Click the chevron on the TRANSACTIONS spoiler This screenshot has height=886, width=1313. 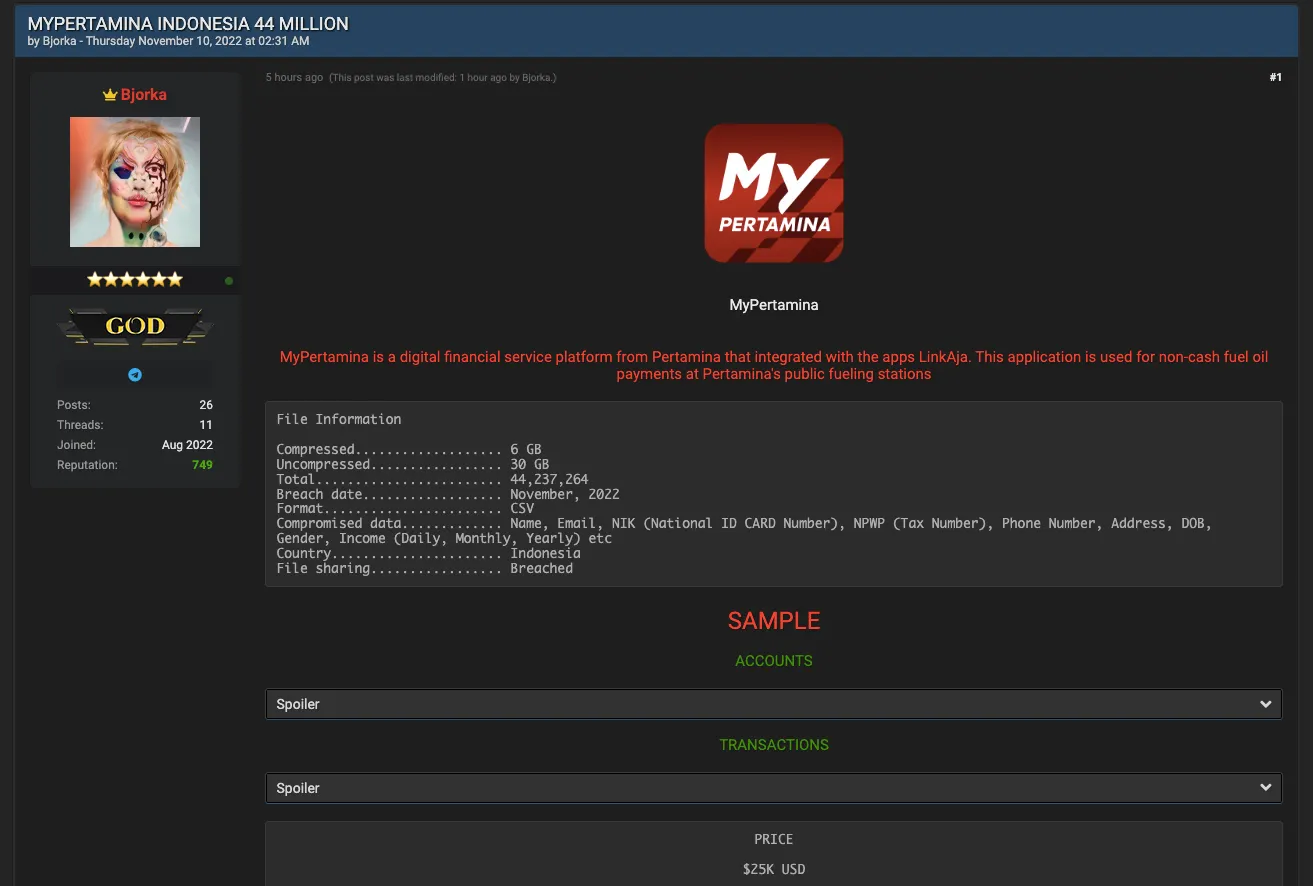(1266, 788)
